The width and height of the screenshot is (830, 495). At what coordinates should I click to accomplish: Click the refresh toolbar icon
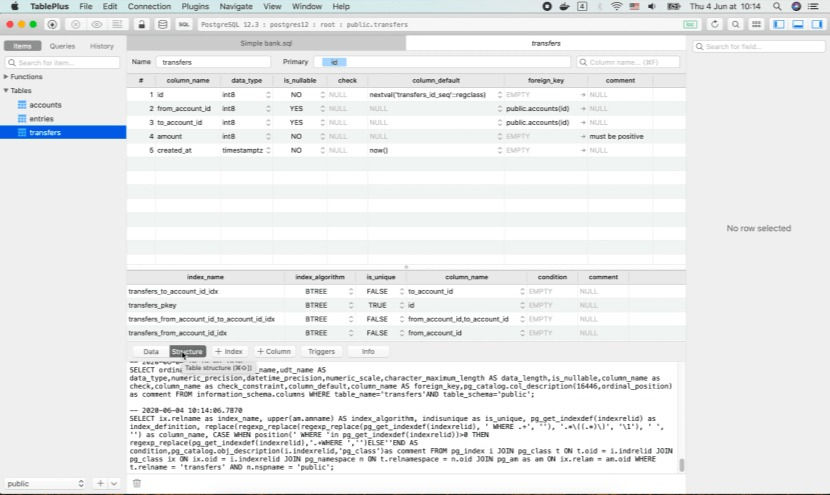715,24
